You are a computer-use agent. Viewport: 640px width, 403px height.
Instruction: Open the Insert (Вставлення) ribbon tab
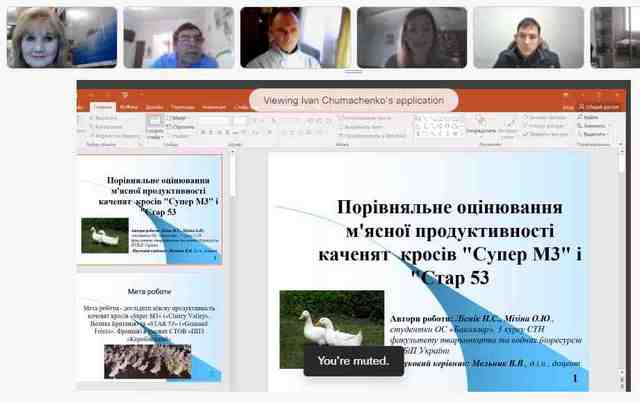[x=129, y=107]
